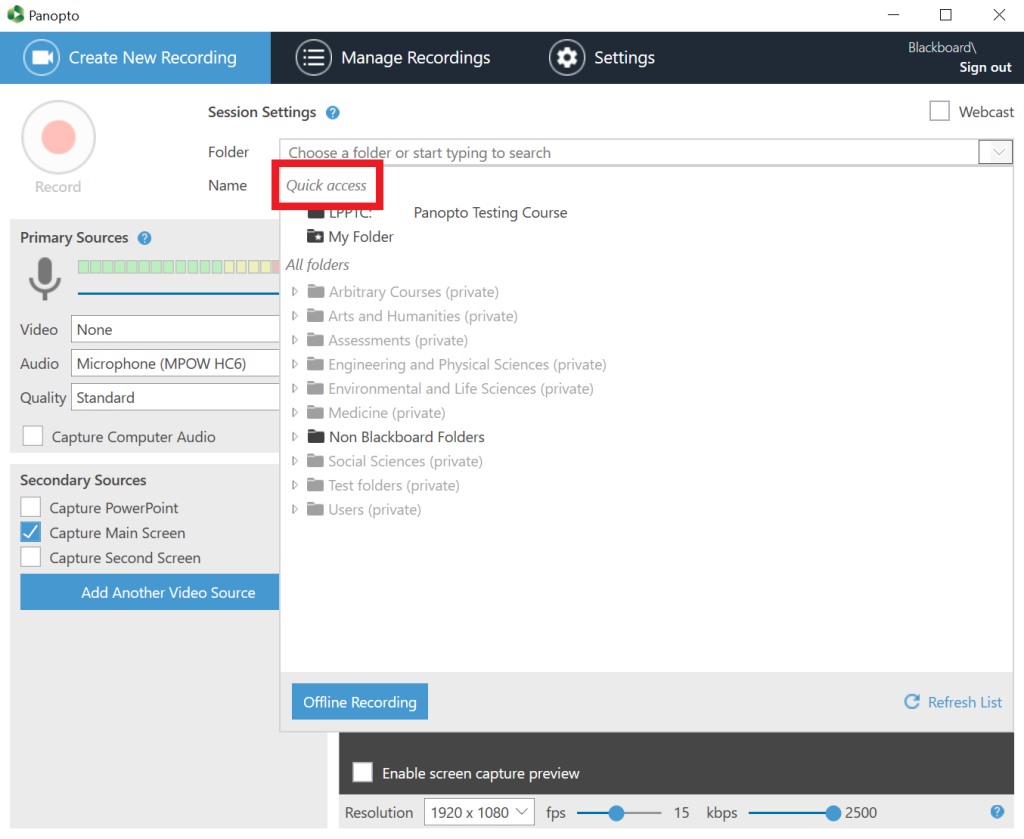Click the Offline Recording button

coord(360,702)
